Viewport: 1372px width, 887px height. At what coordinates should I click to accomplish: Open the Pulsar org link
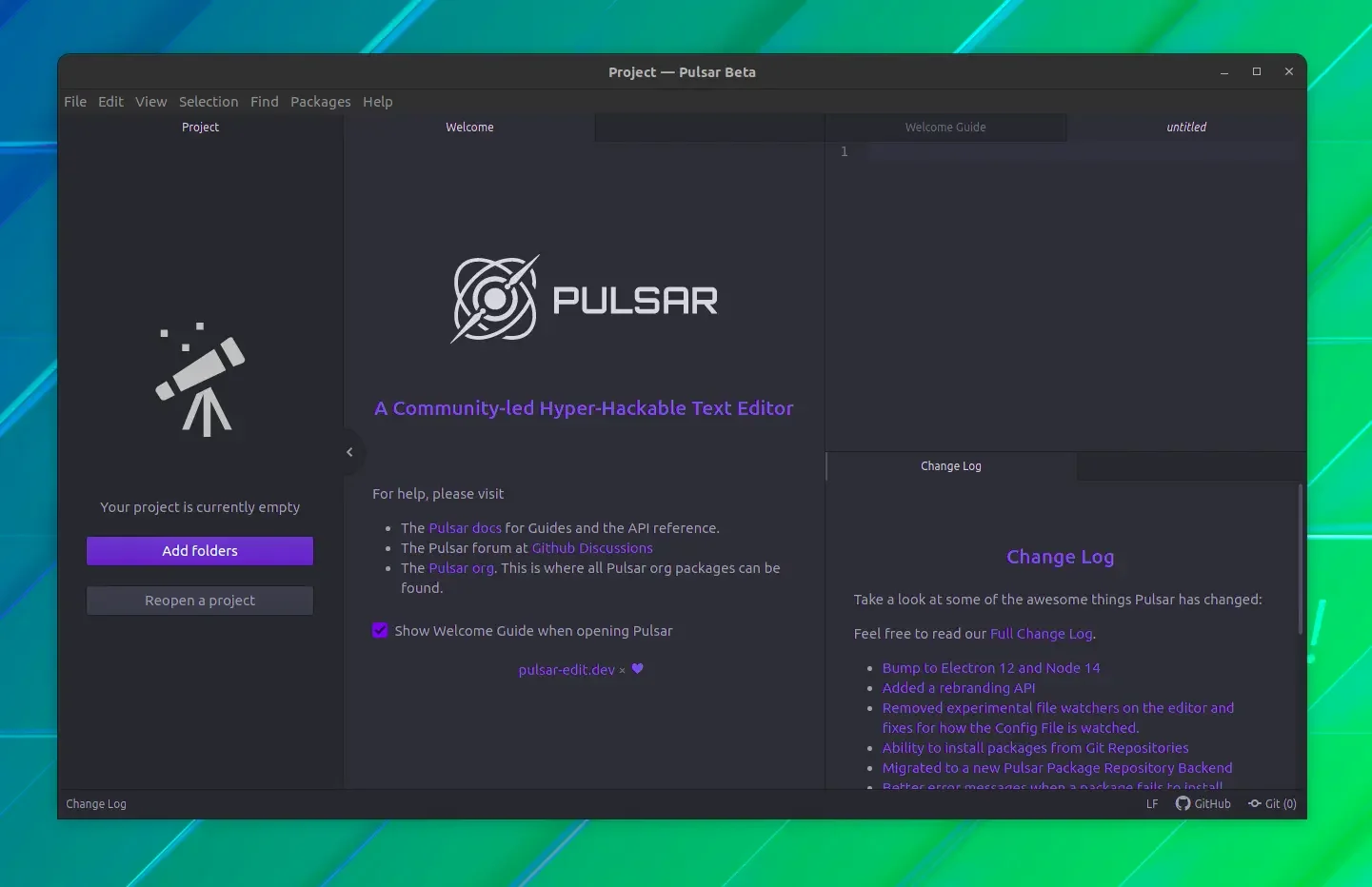tap(461, 568)
